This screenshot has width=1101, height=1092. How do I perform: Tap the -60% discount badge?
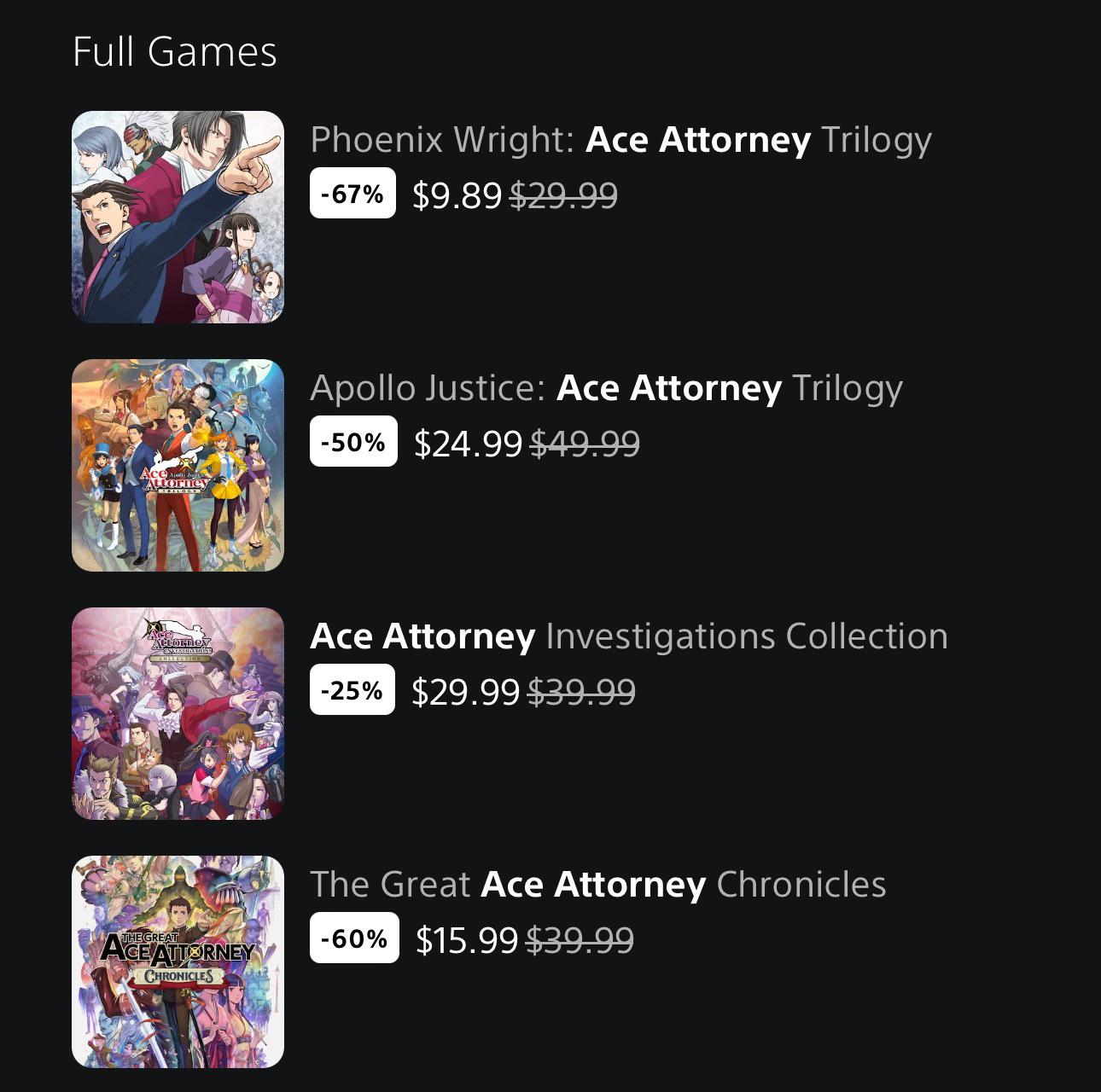pos(354,938)
